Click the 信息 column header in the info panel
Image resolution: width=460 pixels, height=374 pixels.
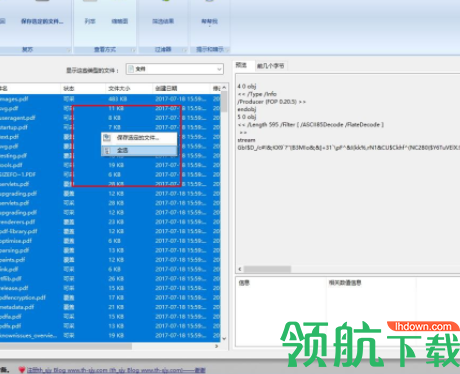pos(244,283)
